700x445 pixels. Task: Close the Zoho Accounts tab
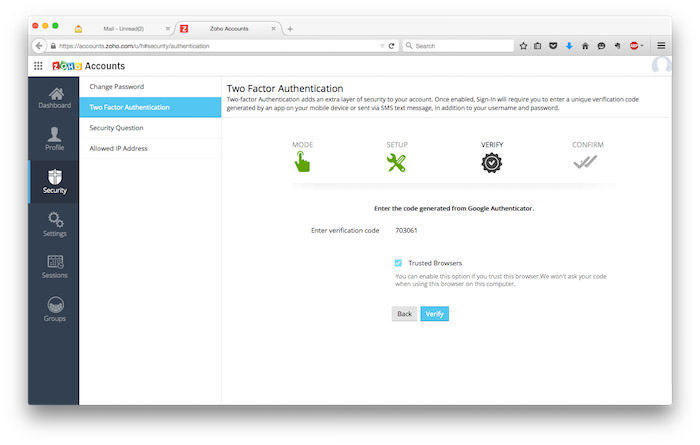274,29
